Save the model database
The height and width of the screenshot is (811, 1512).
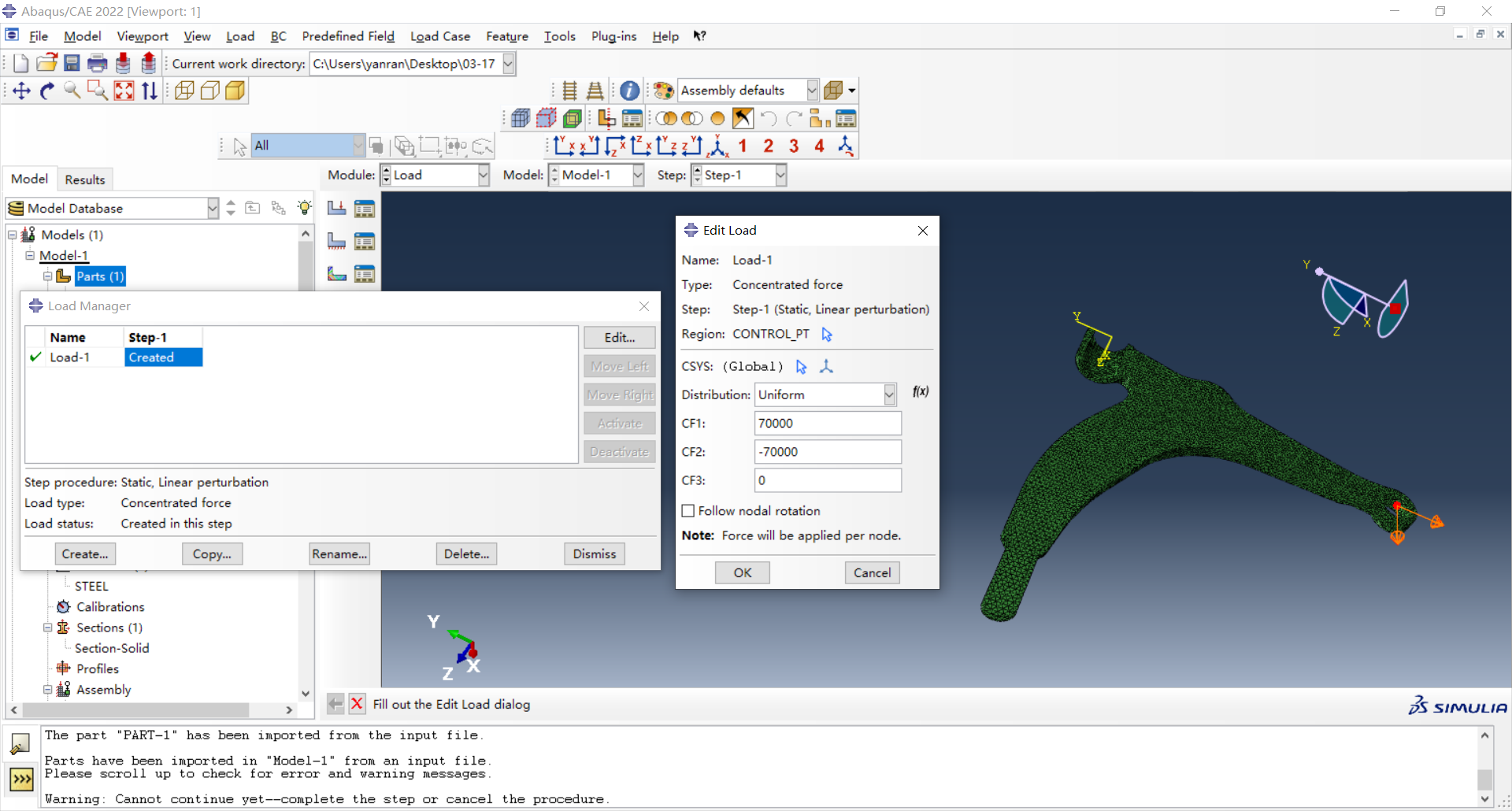(72, 64)
